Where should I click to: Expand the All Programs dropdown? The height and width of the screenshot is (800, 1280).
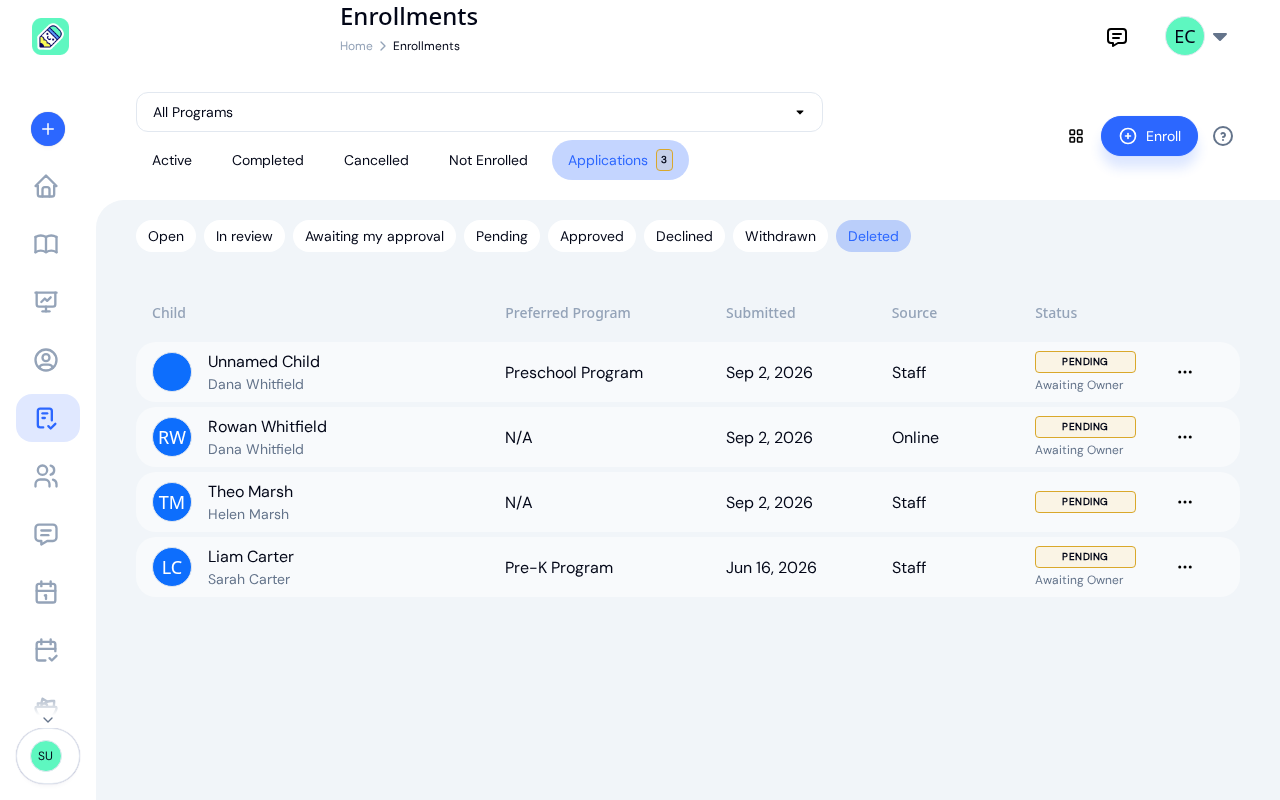pos(479,112)
